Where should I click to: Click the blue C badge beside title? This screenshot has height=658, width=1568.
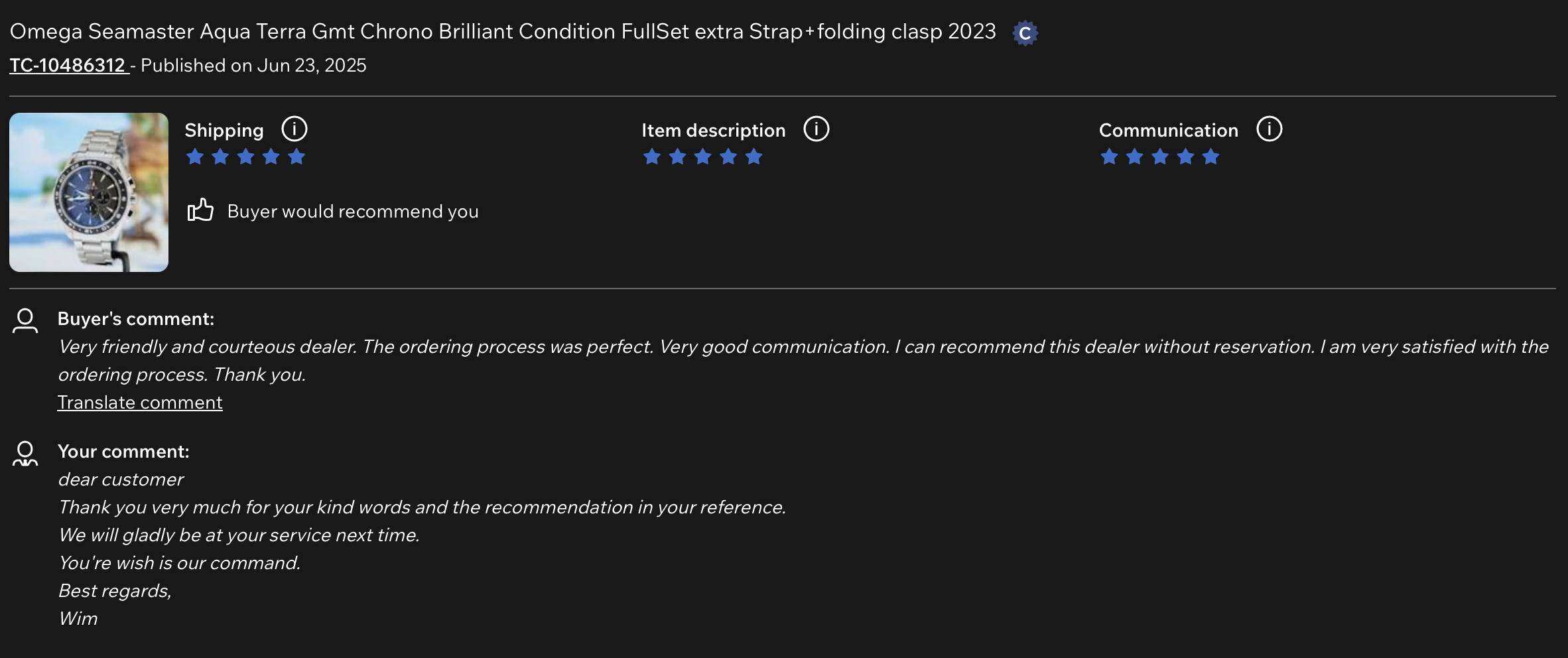(x=1025, y=33)
